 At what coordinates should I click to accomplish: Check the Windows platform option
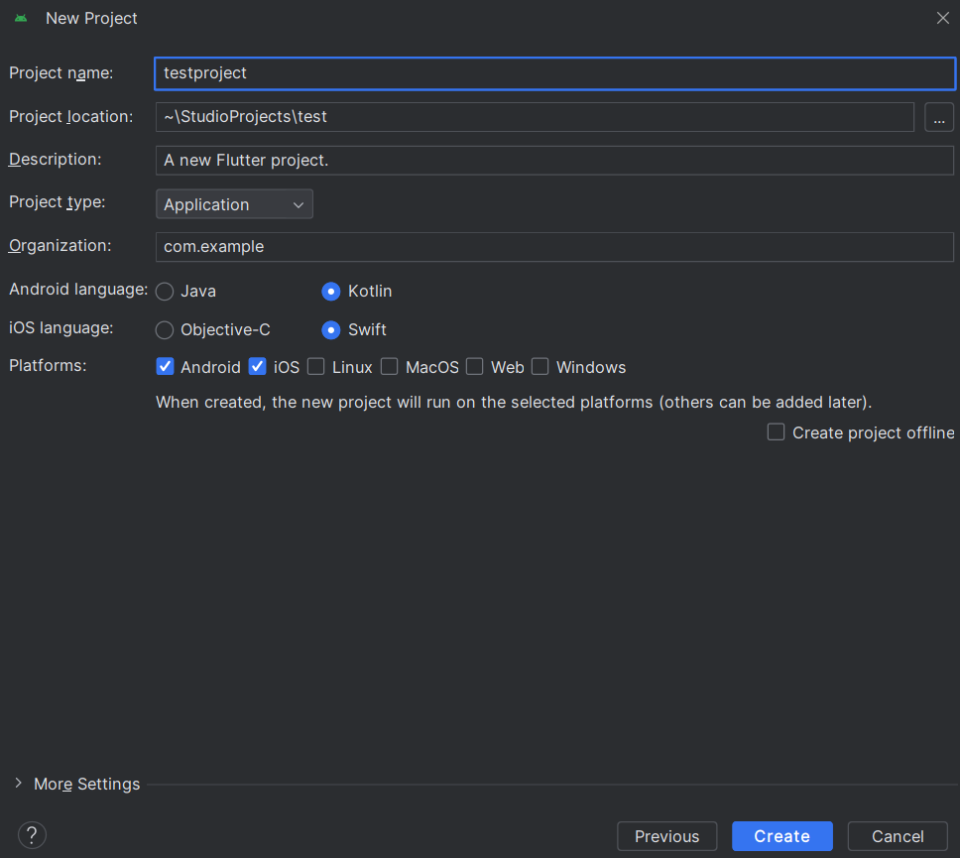540,366
